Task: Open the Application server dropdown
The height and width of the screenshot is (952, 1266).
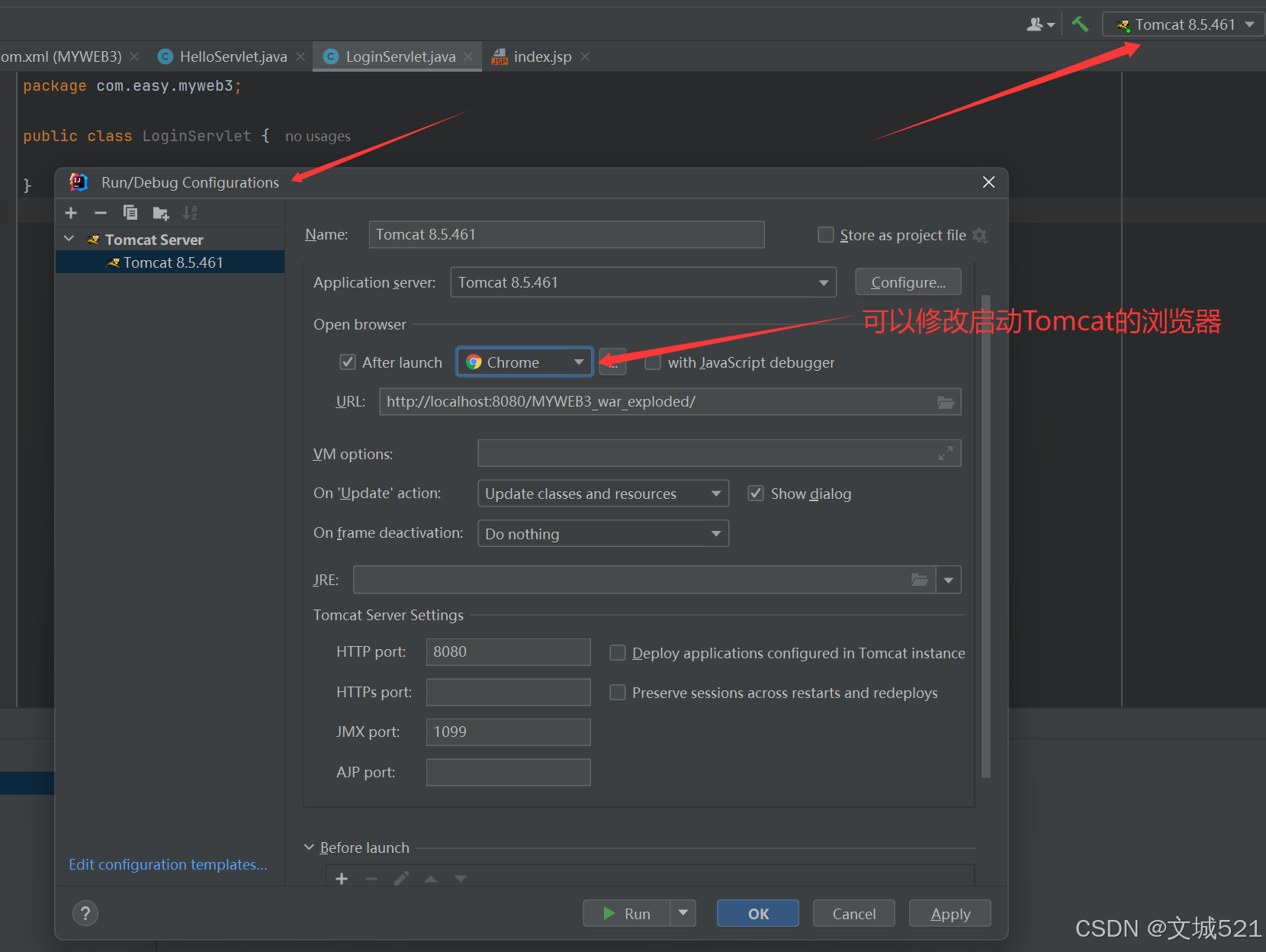Action: click(643, 282)
